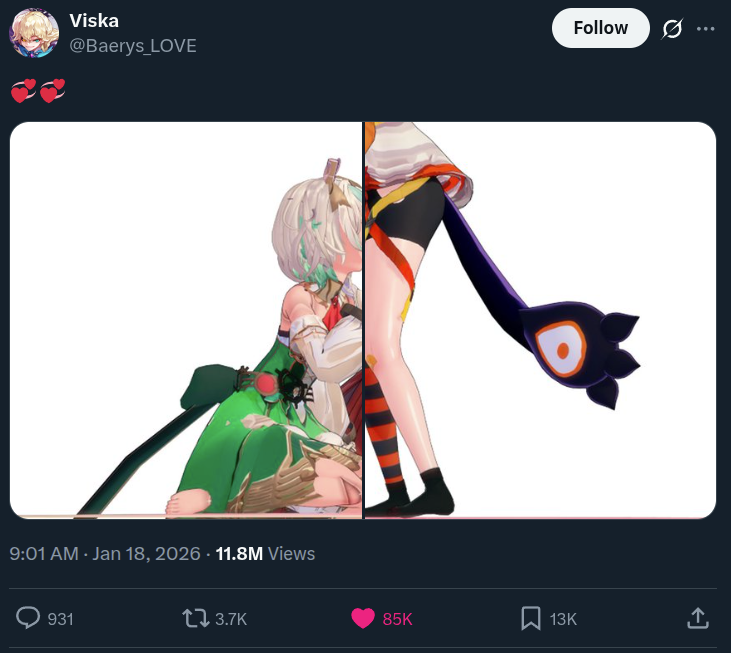Click the 85K likes count
Screen dimensions: 731x653
point(397,619)
